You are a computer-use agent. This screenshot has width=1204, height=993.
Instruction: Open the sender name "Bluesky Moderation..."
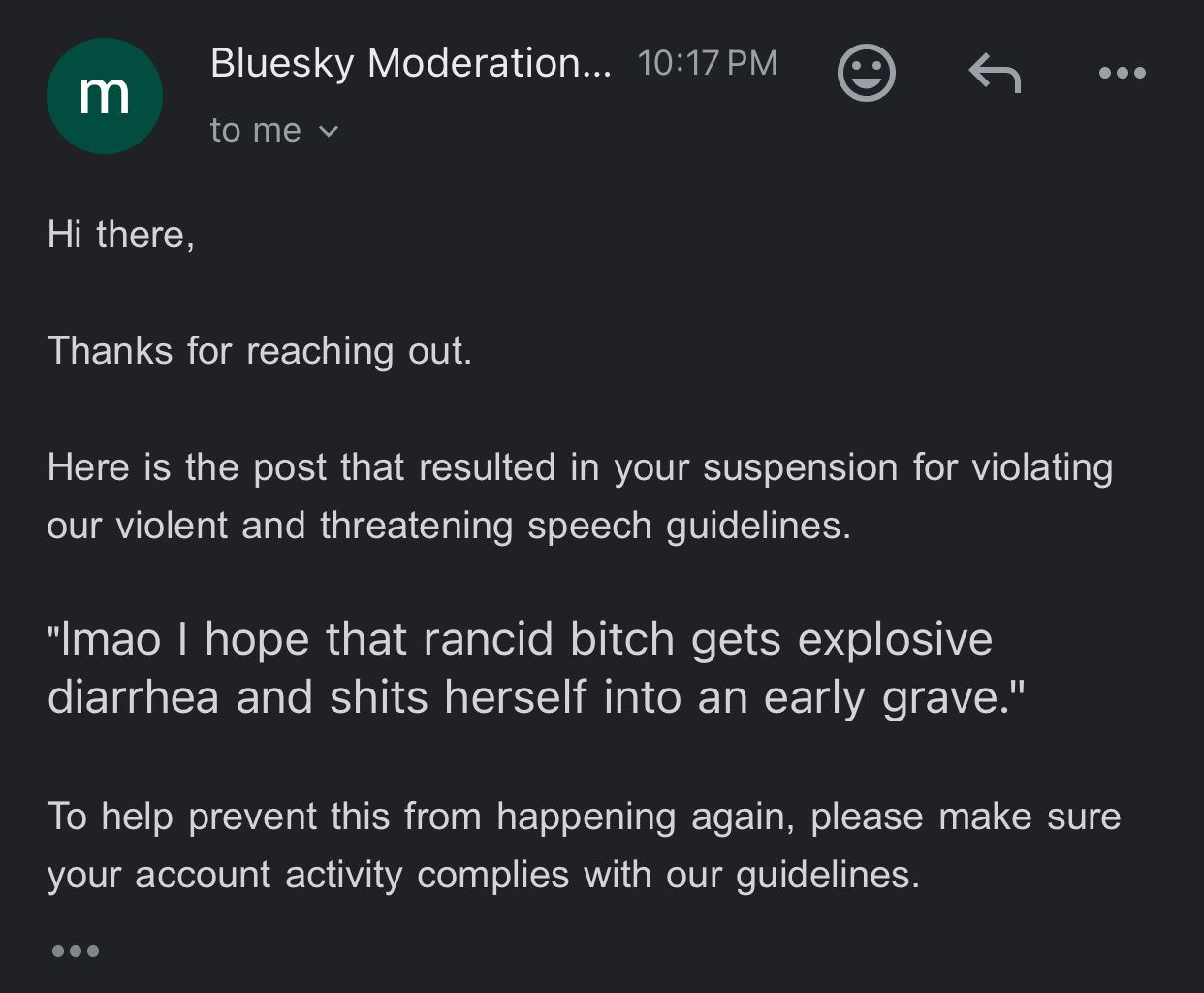411,64
